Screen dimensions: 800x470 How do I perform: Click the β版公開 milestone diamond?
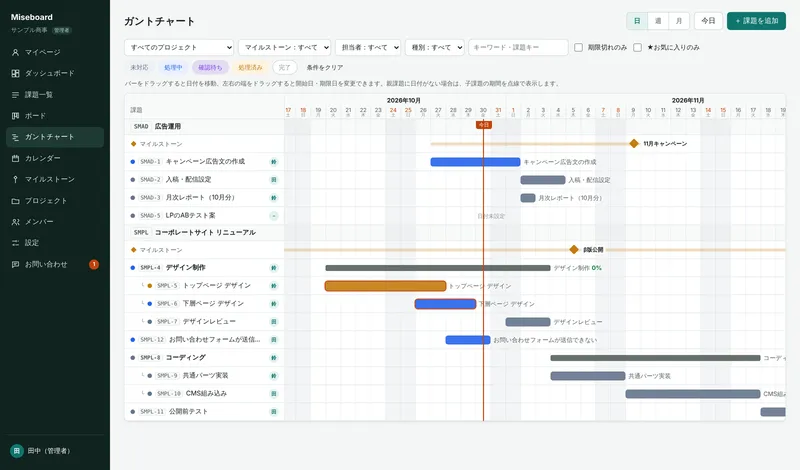(574, 250)
